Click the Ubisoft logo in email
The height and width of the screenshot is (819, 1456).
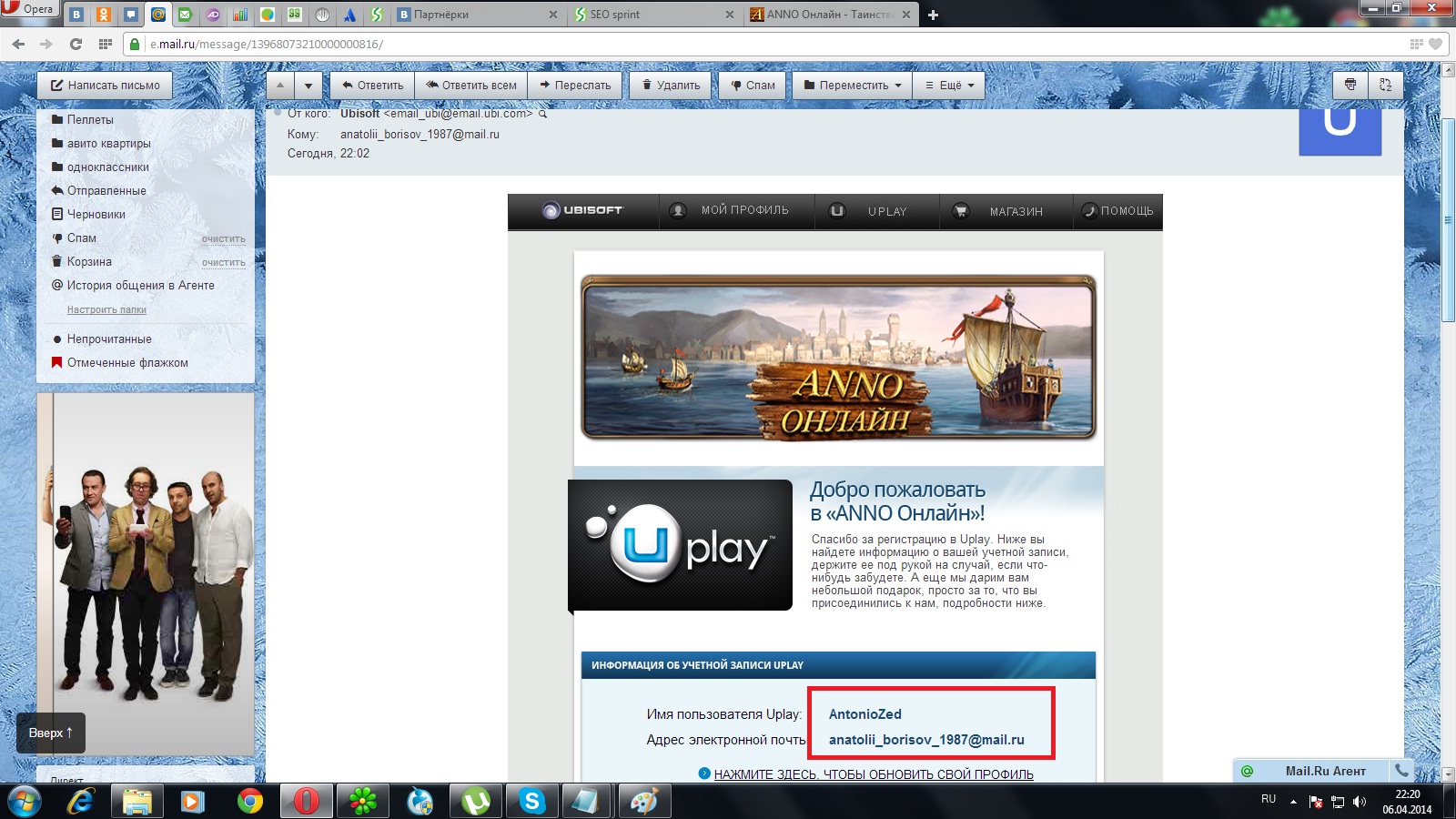click(x=582, y=210)
